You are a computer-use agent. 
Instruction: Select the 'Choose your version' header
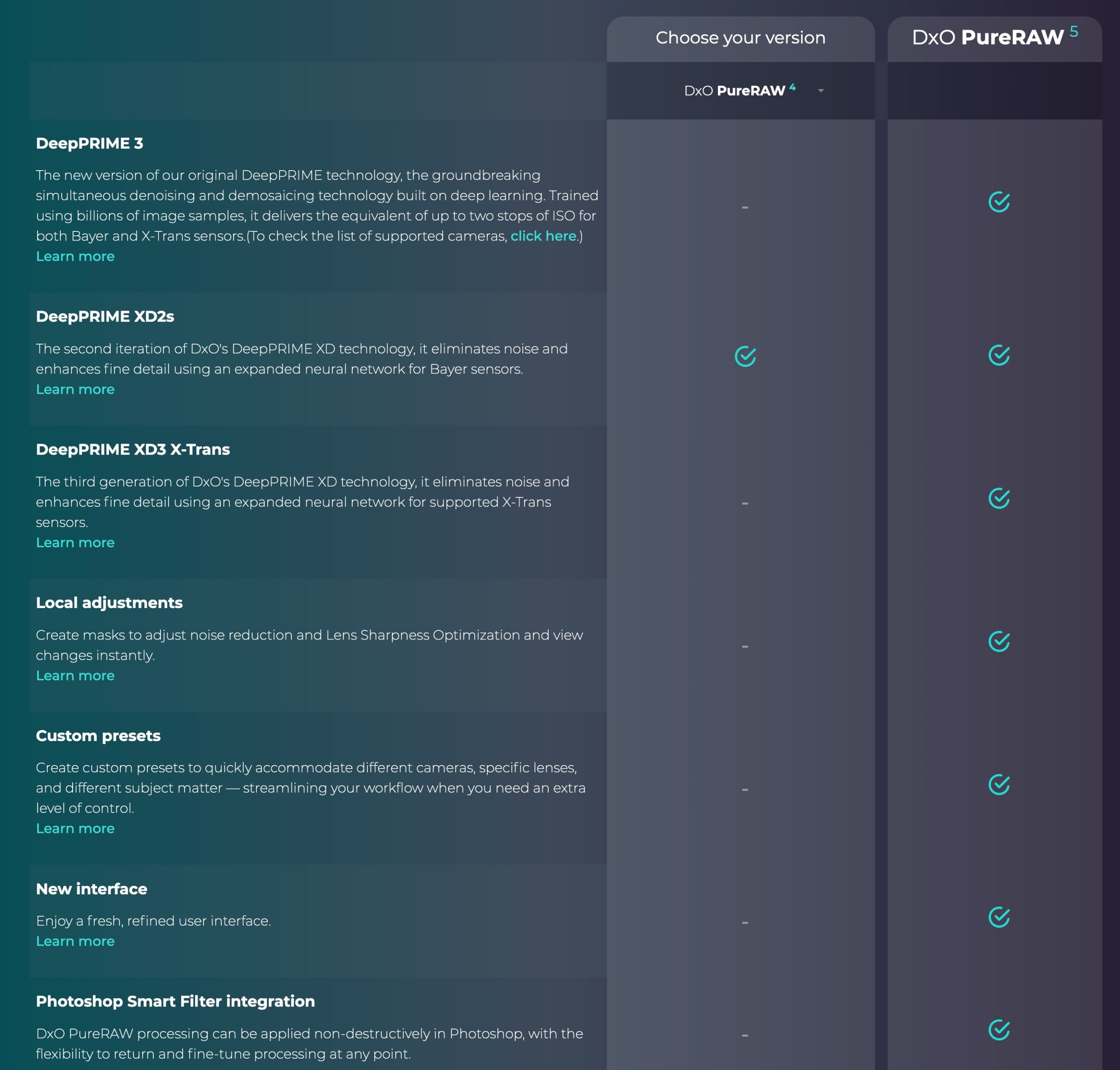pos(740,38)
